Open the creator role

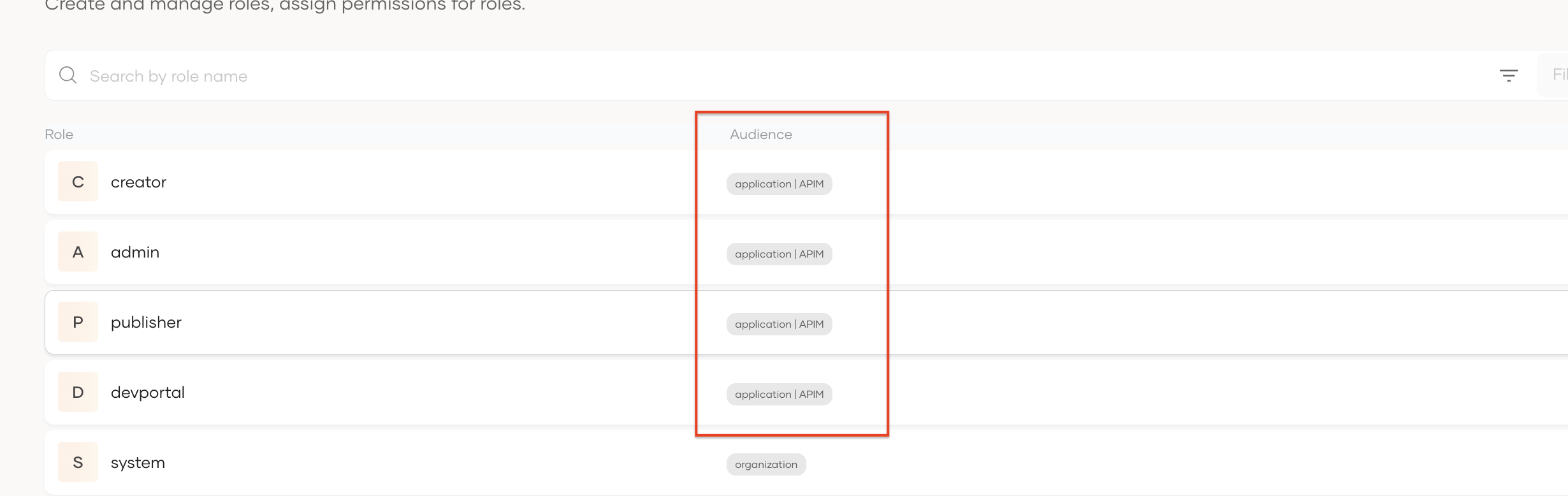tap(138, 182)
